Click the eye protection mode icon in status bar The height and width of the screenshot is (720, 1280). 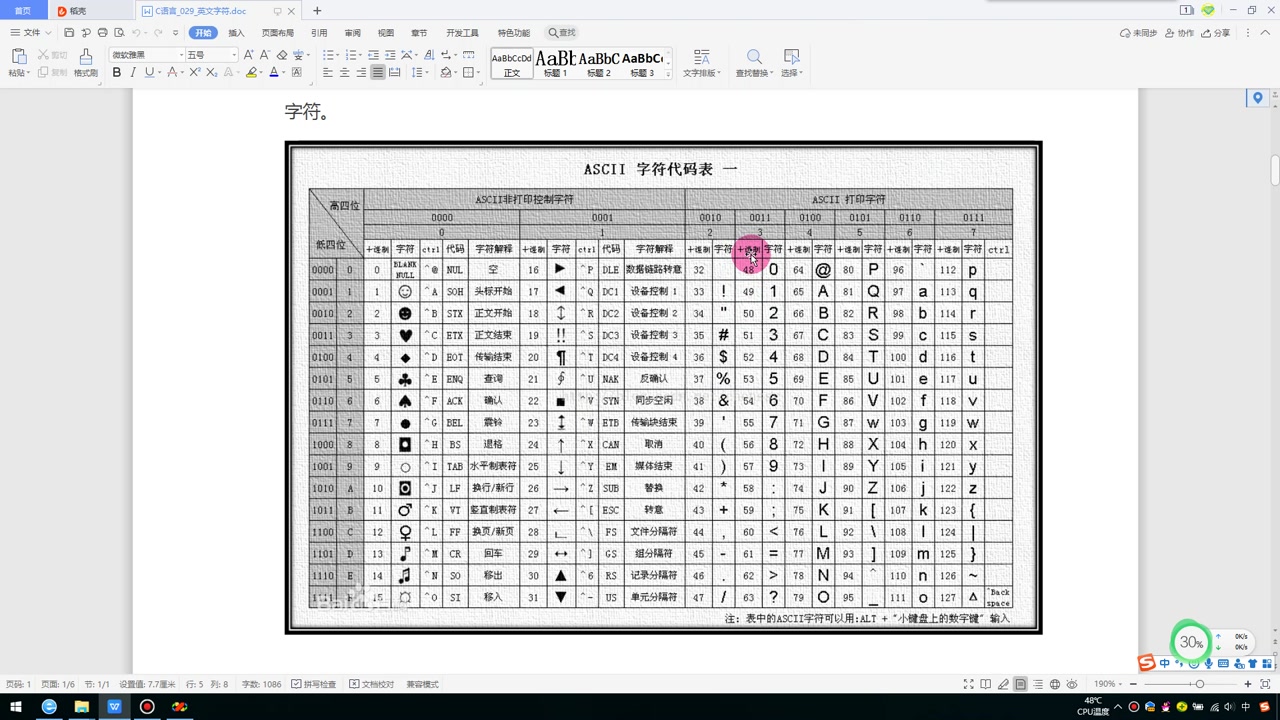[1072, 684]
